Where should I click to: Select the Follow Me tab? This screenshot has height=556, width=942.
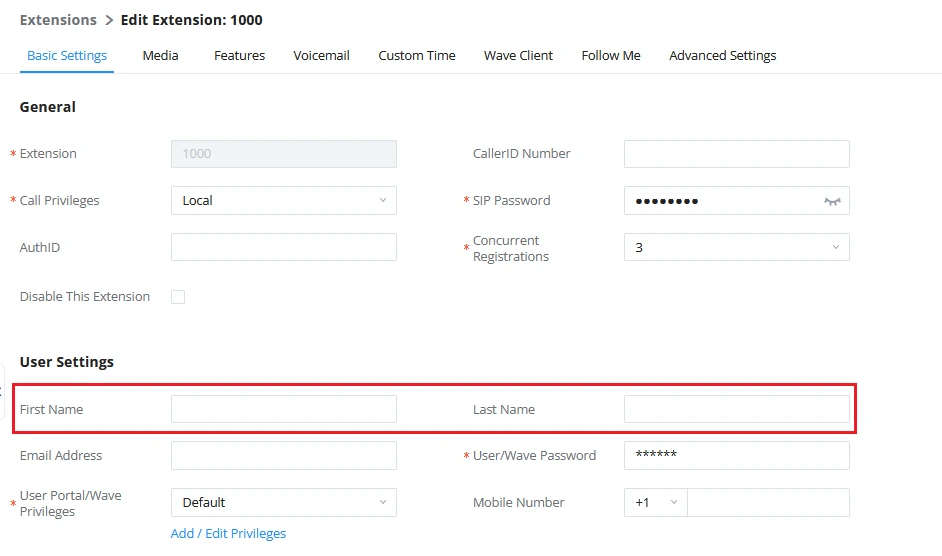click(611, 55)
